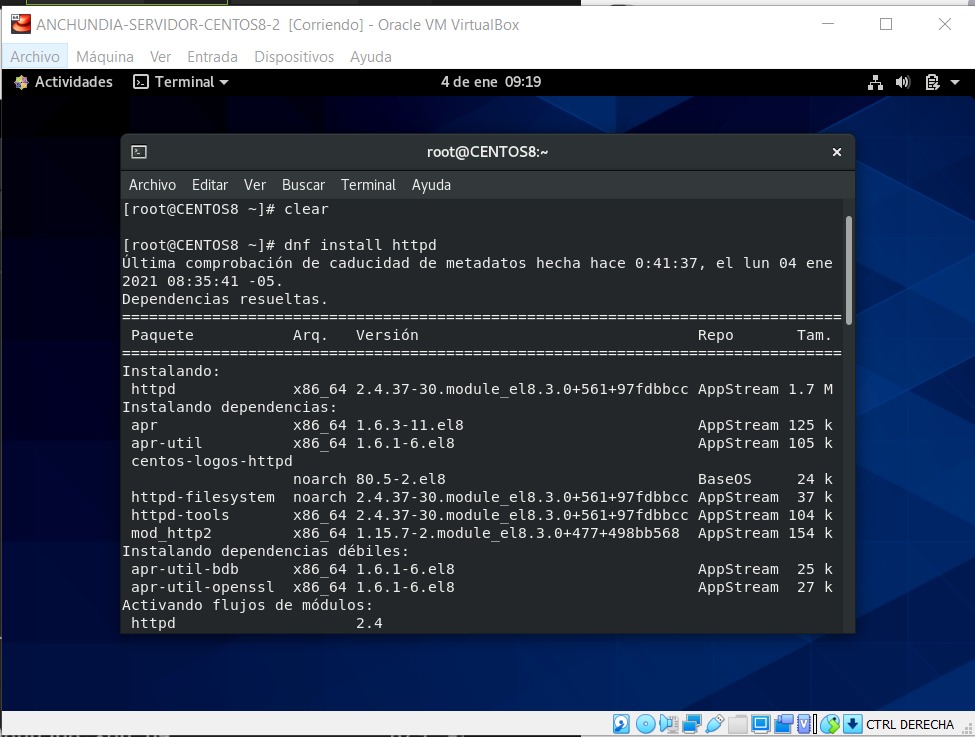Open the hard disk activity status icon
Screen dimensions: 975x737
tap(620, 723)
